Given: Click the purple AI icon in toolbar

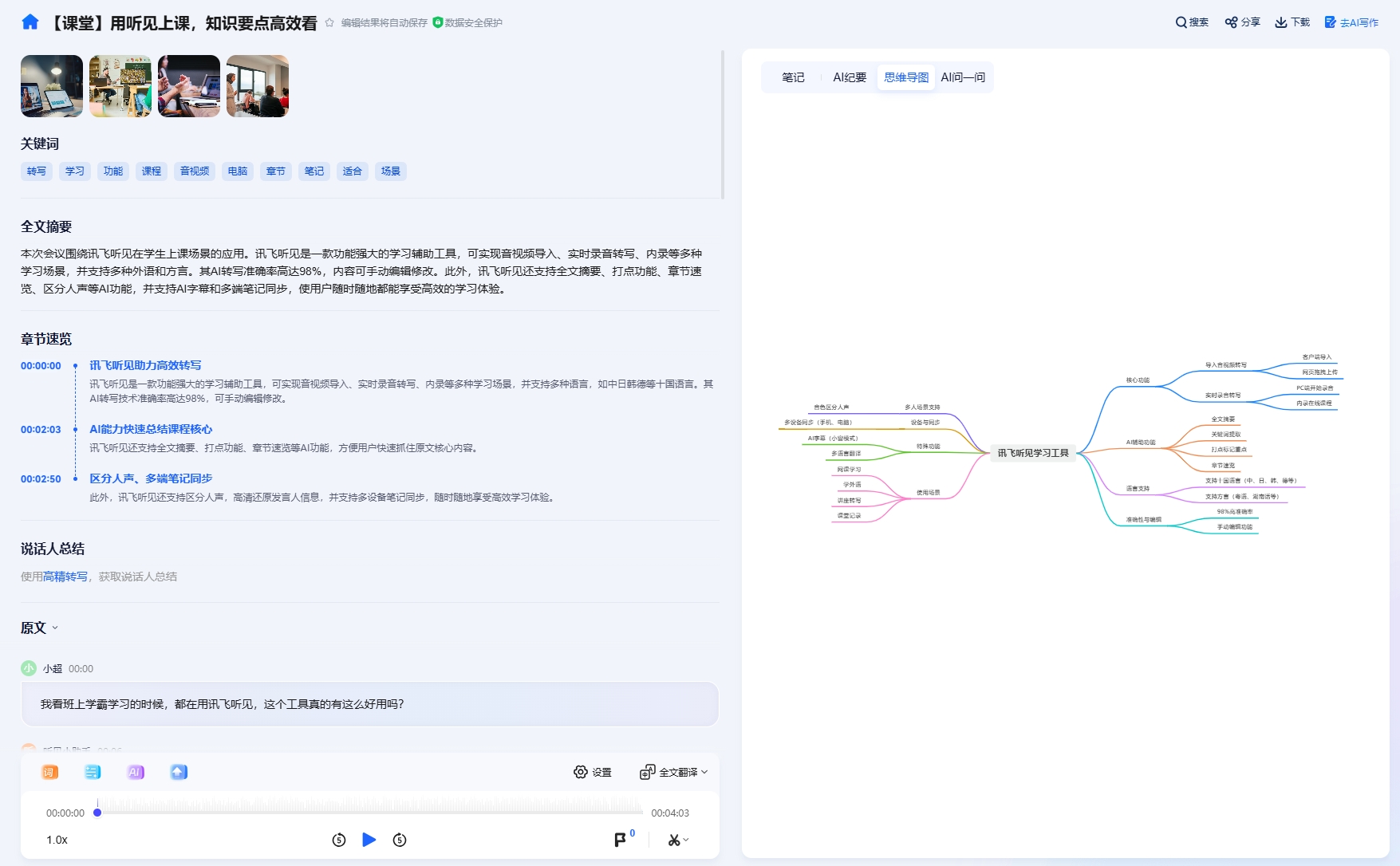Looking at the screenshot, I should click(136, 772).
